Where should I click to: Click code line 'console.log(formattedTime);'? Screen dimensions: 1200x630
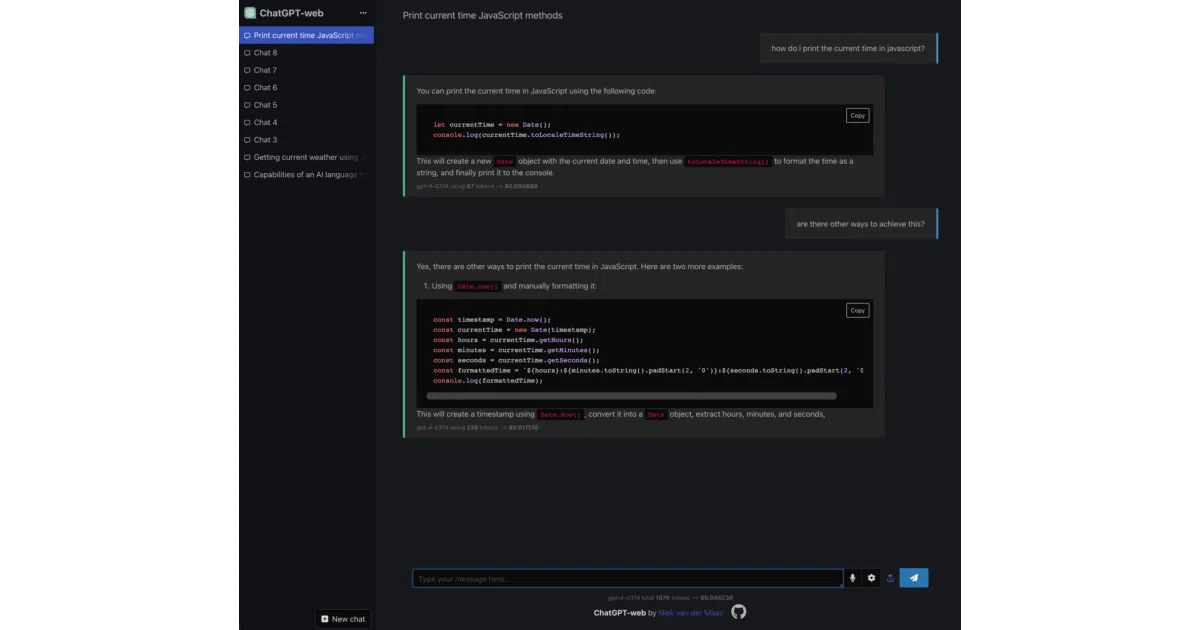(x=488, y=381)
